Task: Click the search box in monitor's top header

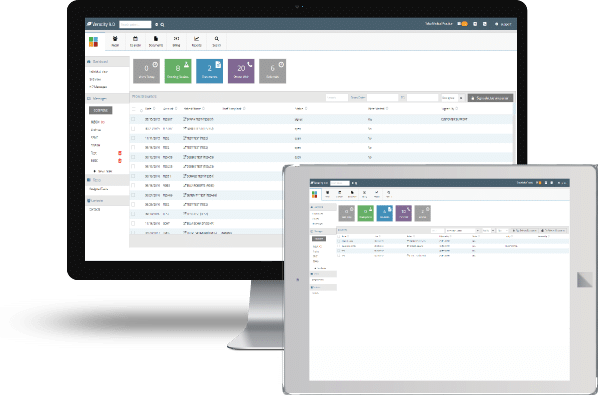Action: click(x=135, y=25)
